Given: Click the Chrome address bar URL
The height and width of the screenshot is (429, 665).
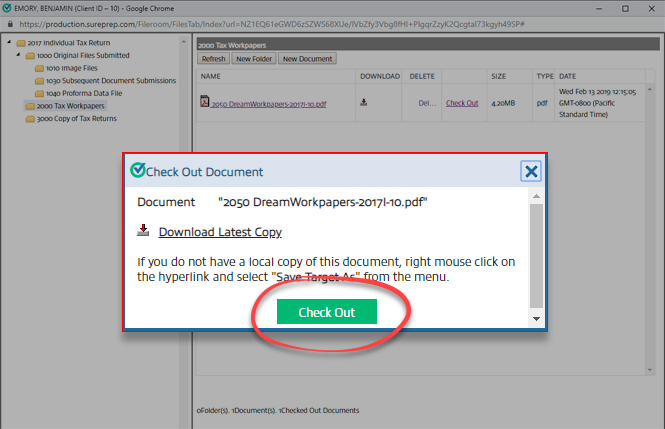Looking at the screenshot, I should (x=272, y=24).
